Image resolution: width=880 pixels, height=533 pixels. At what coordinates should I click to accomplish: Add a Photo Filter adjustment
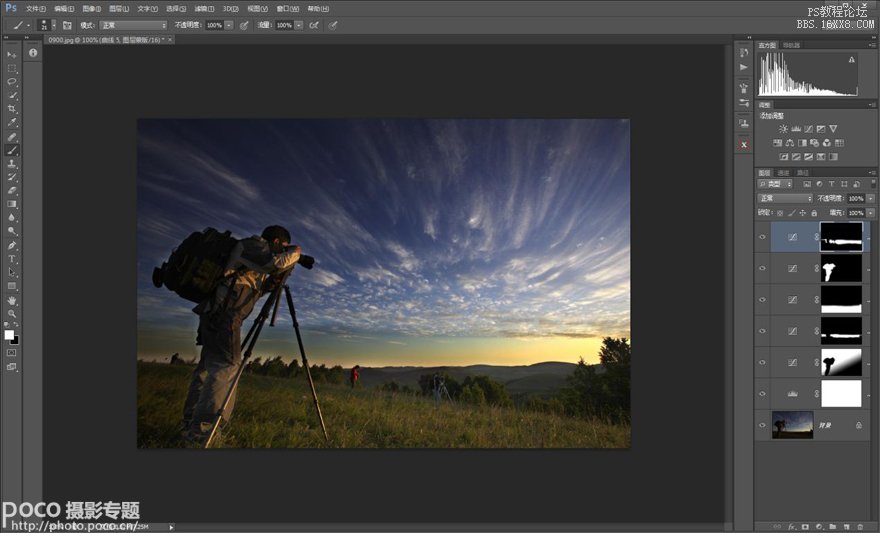814,143
